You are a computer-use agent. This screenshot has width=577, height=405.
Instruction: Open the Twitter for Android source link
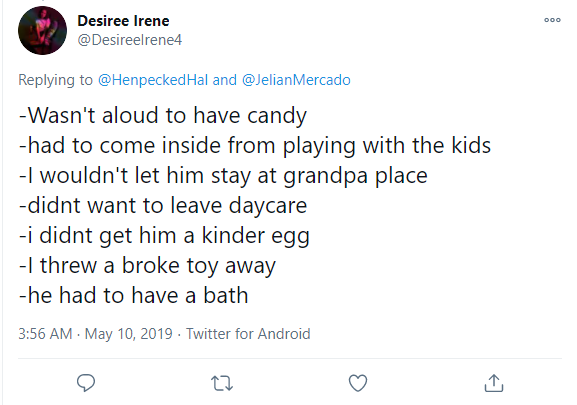click(x=248, y=334)
